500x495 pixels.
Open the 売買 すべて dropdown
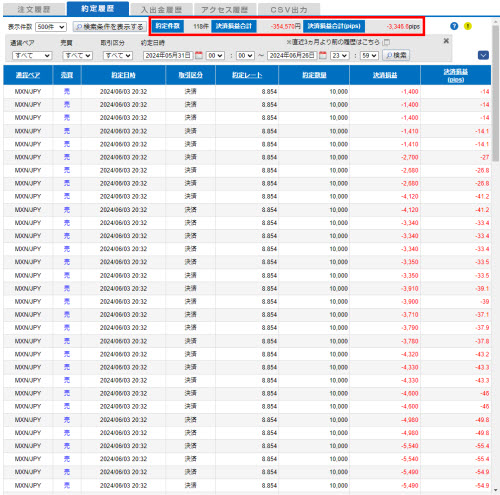coord(77,55)
